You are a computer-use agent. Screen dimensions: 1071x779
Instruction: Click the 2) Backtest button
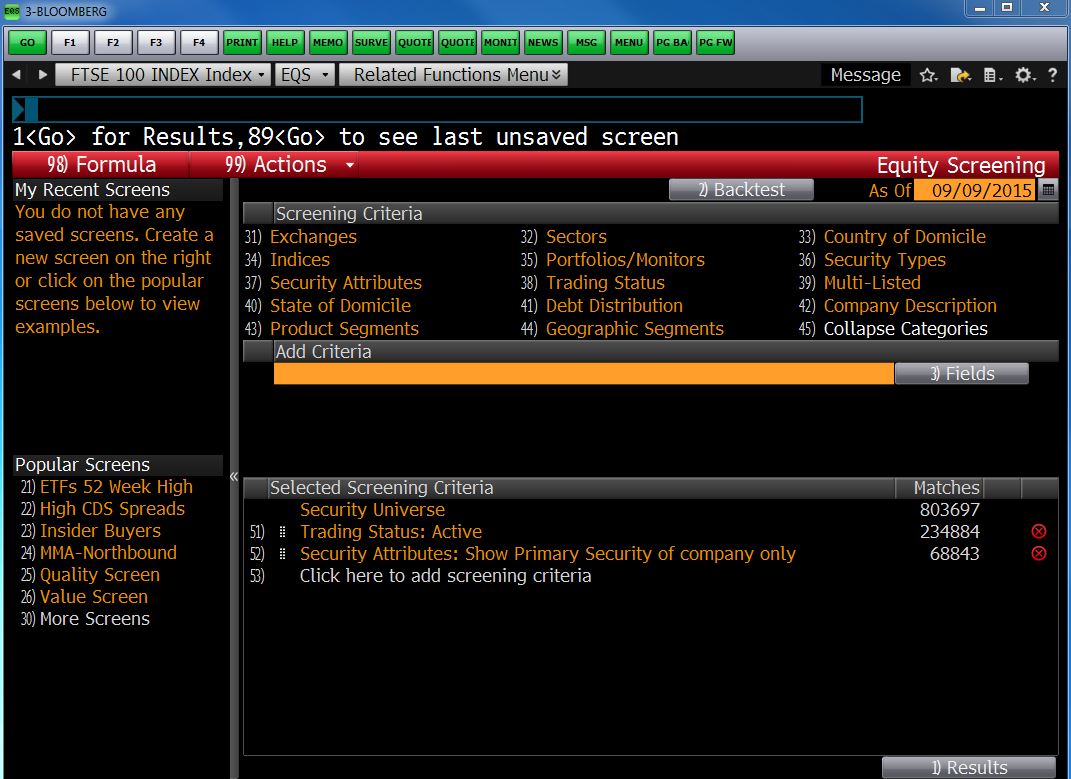tap(741, 190)
